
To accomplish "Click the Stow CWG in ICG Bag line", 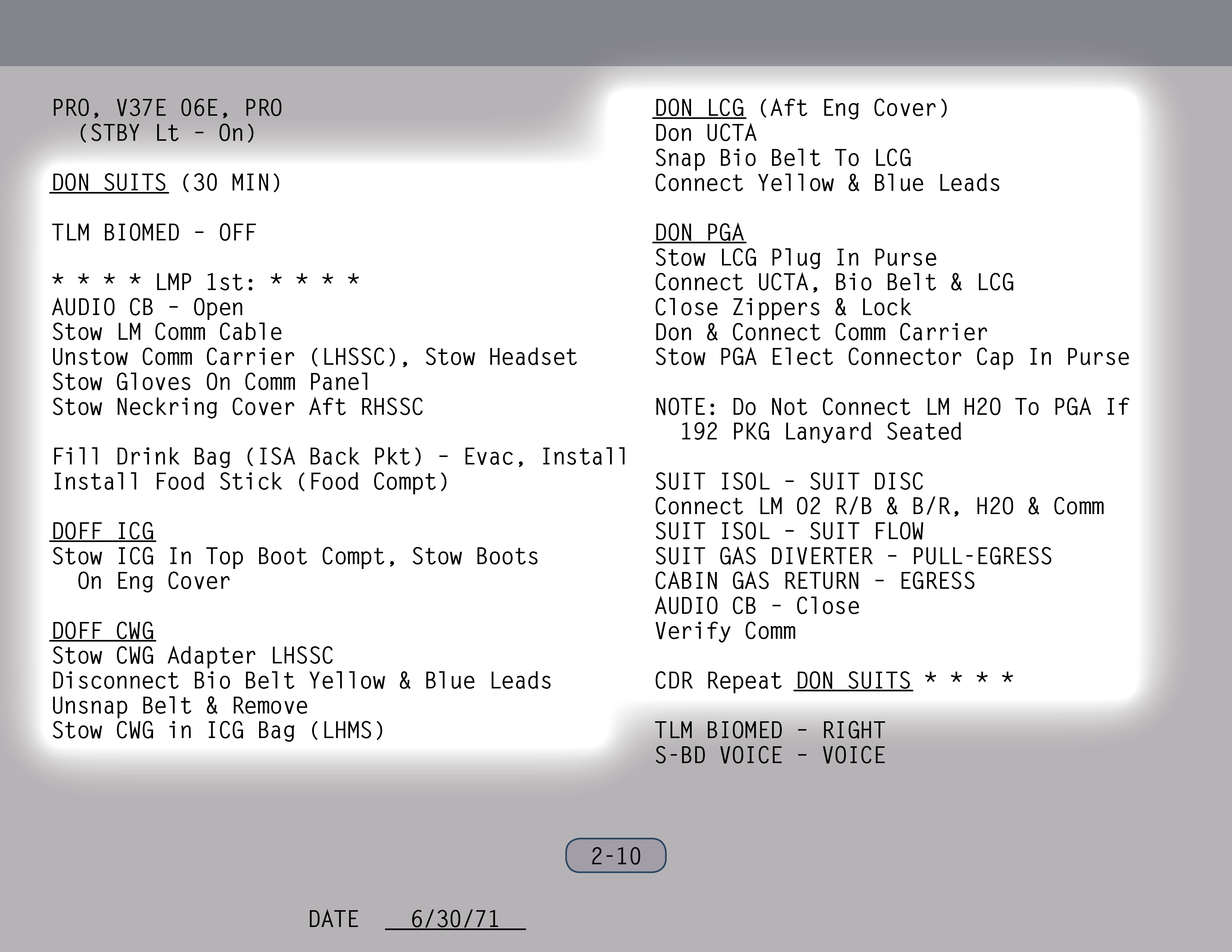I will click(x=218, y=730).
